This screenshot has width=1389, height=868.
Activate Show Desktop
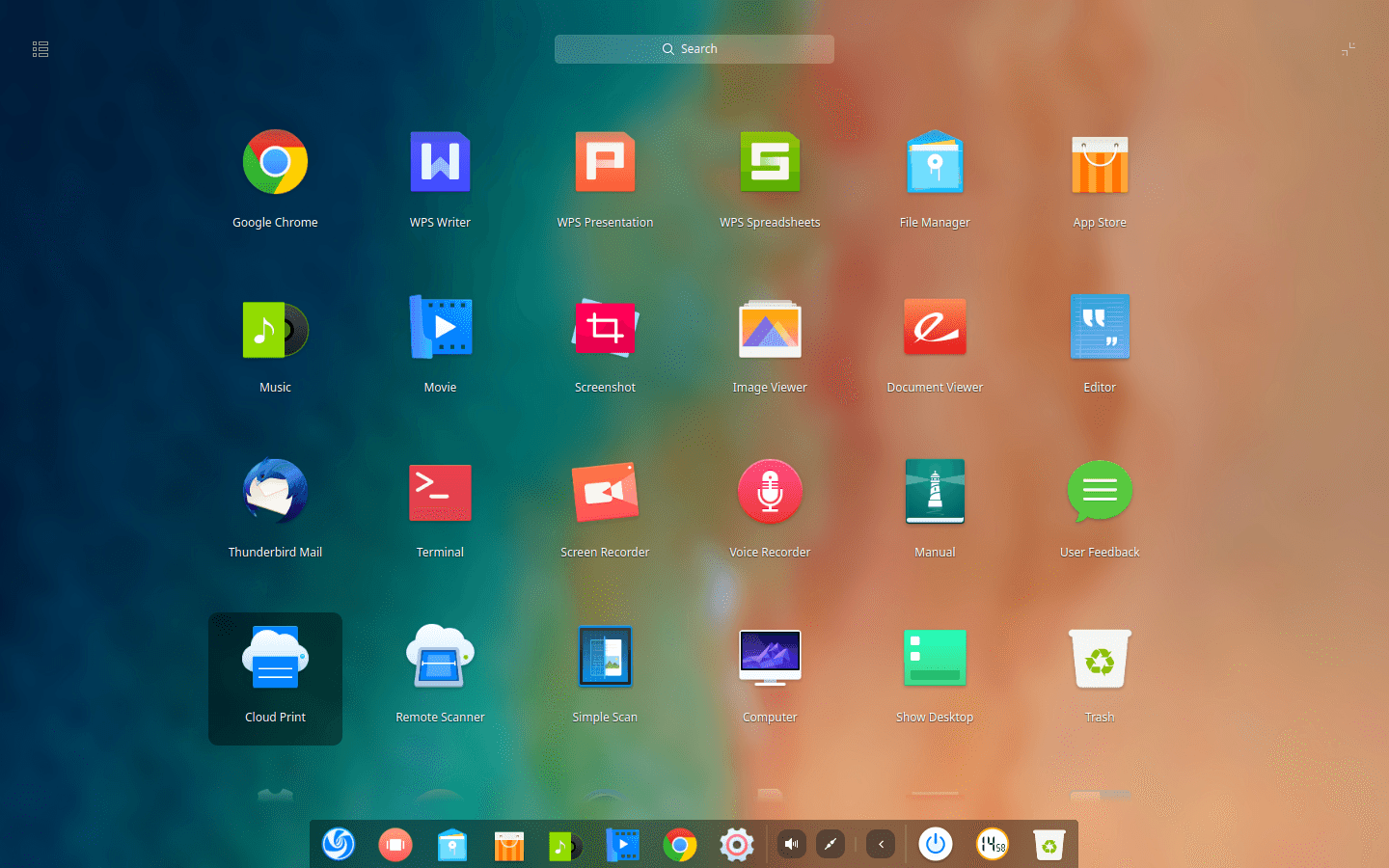pyautogui.click(x=935, y=657)
